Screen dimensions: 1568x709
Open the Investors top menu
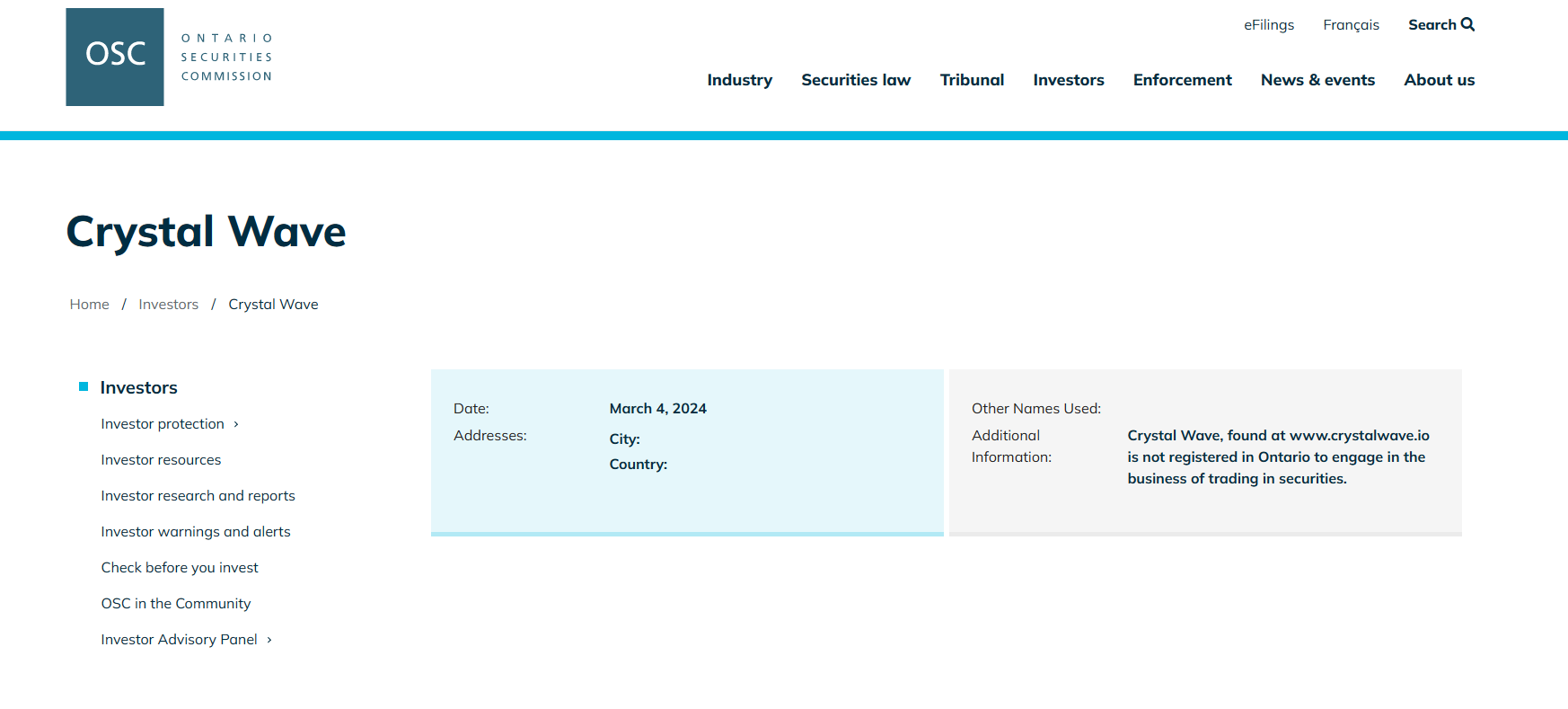click(1068, 80)
